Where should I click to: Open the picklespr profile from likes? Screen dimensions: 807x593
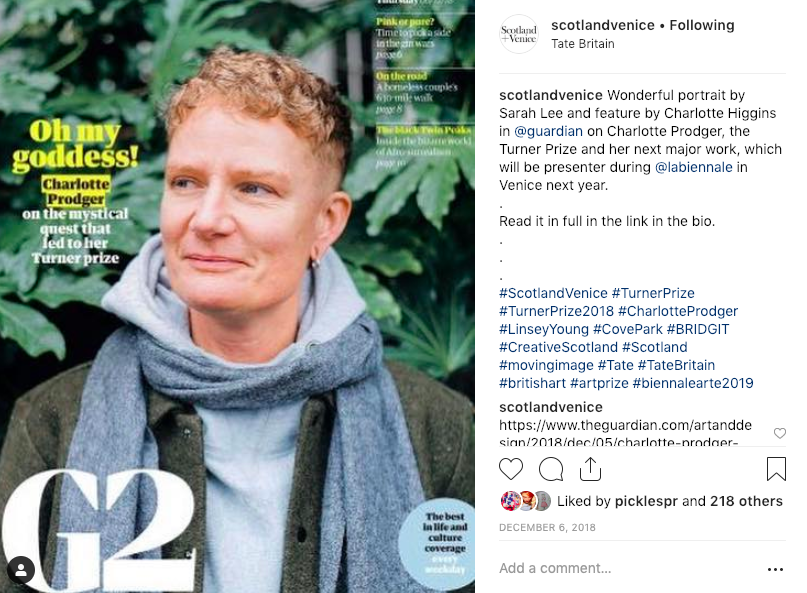click(646, 501)
